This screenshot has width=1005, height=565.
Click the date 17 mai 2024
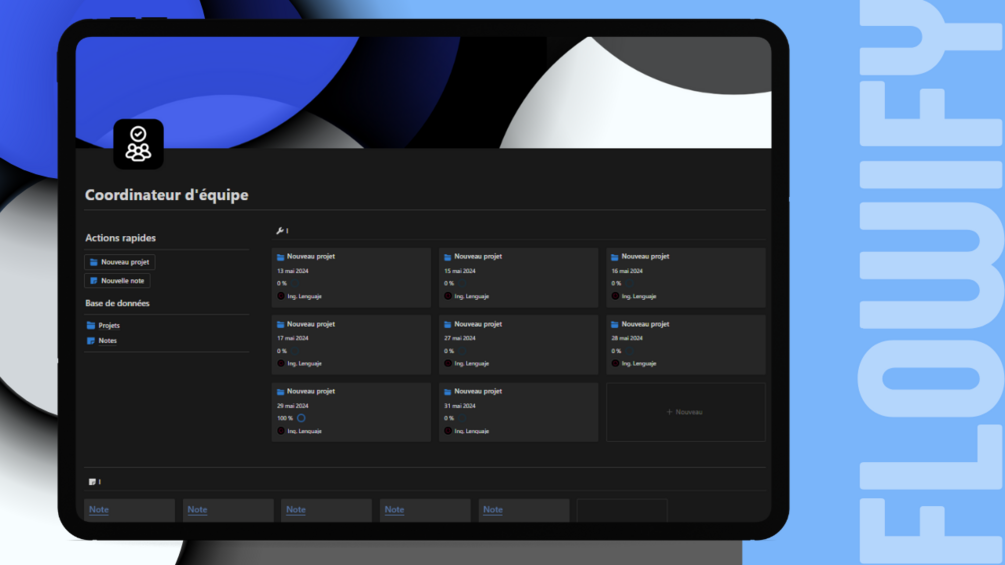click(293, 338)
